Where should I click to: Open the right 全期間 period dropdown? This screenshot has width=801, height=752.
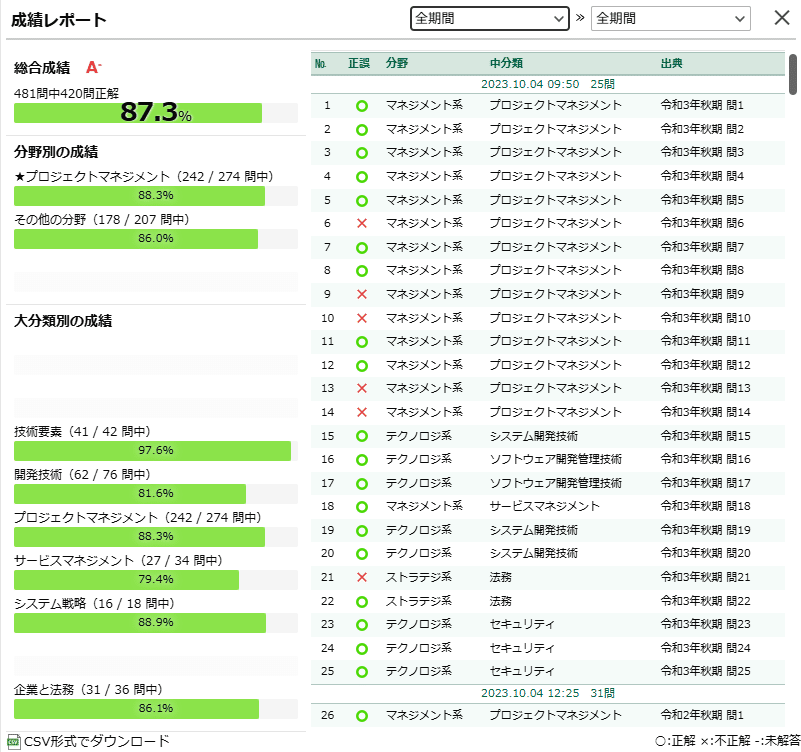[x=670, y=18]
